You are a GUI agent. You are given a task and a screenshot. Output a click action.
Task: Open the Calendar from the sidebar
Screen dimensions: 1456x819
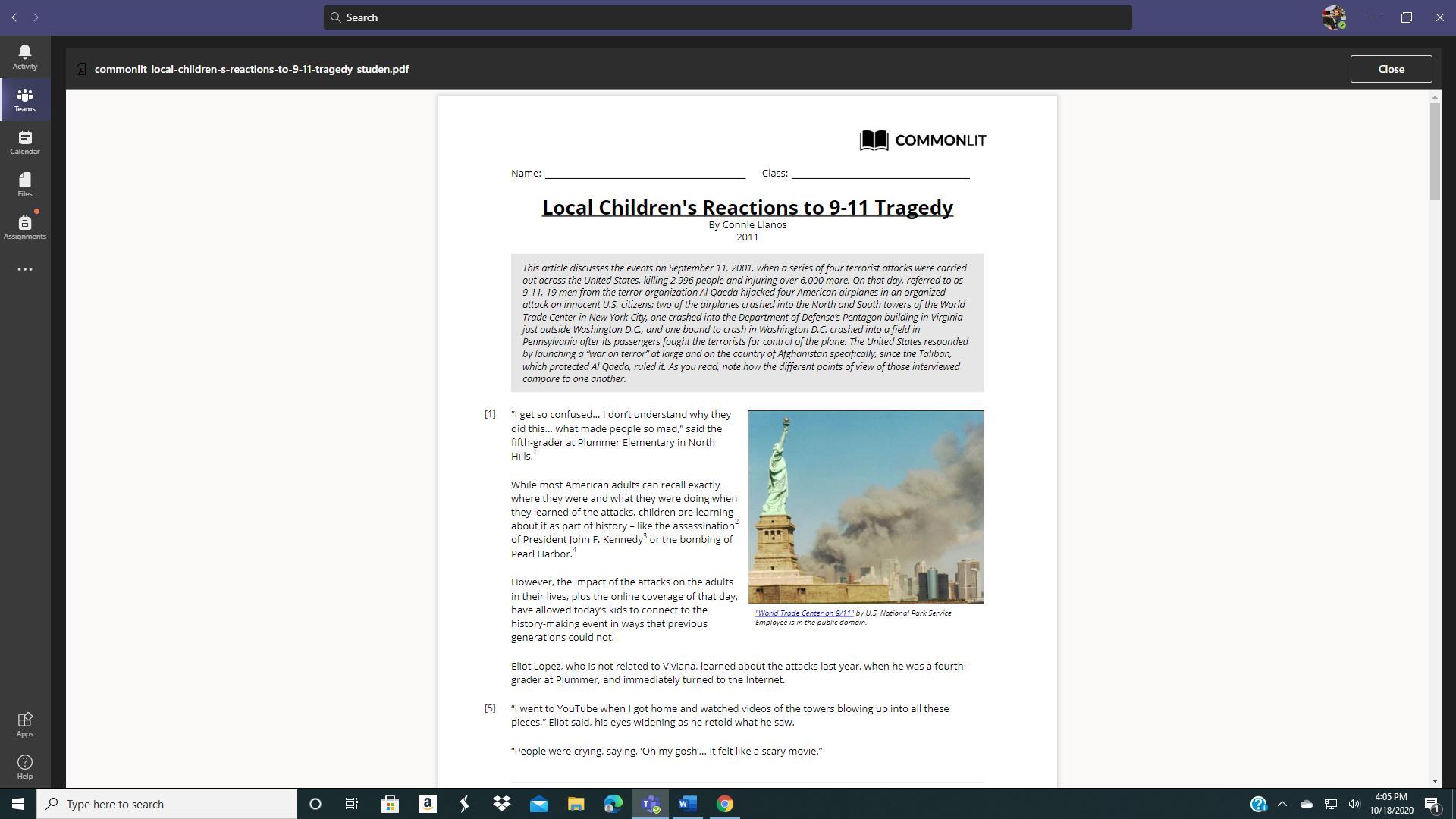pos(24,143)
